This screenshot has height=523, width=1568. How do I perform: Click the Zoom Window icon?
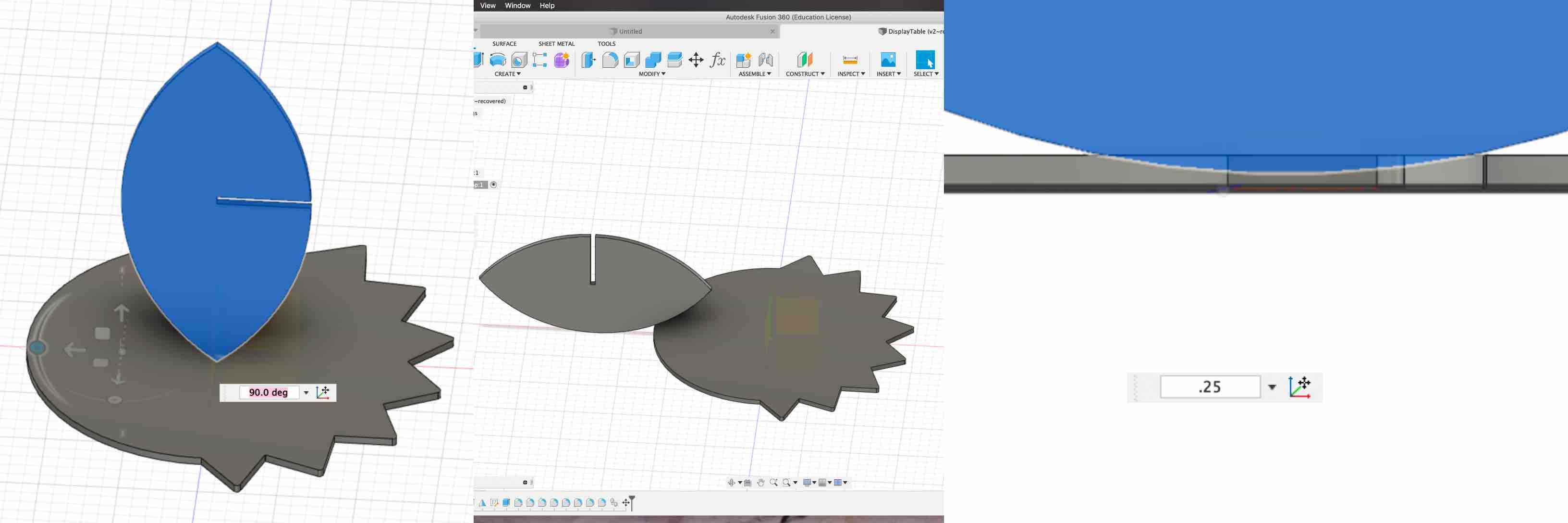coord(786,482)
